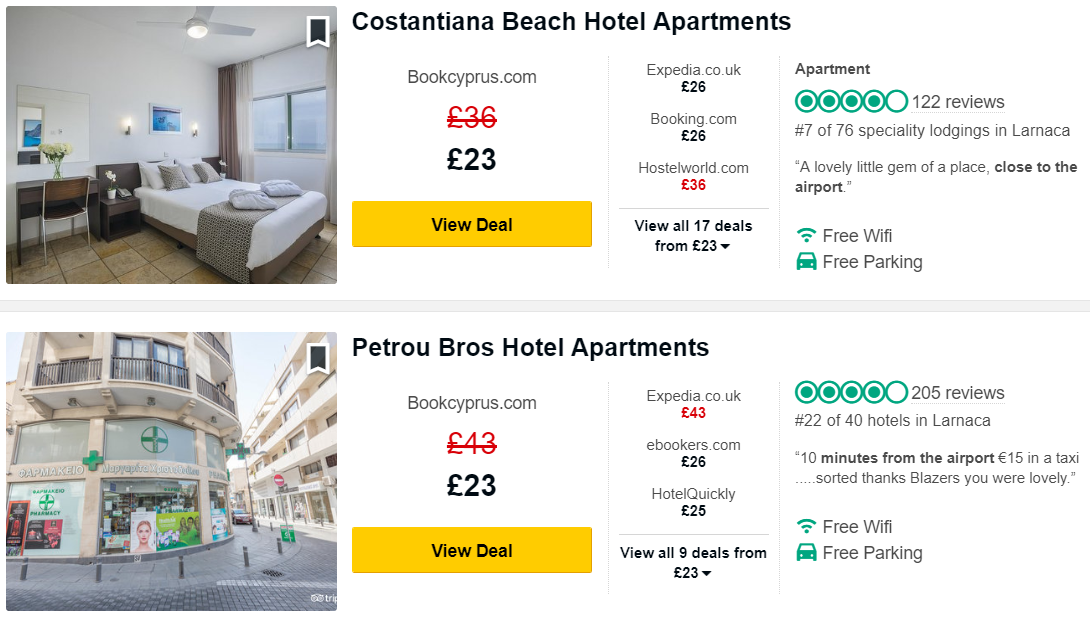1090x617 pixels.
Task: Open the 205 reviews link
Action: tap(958, 393)
